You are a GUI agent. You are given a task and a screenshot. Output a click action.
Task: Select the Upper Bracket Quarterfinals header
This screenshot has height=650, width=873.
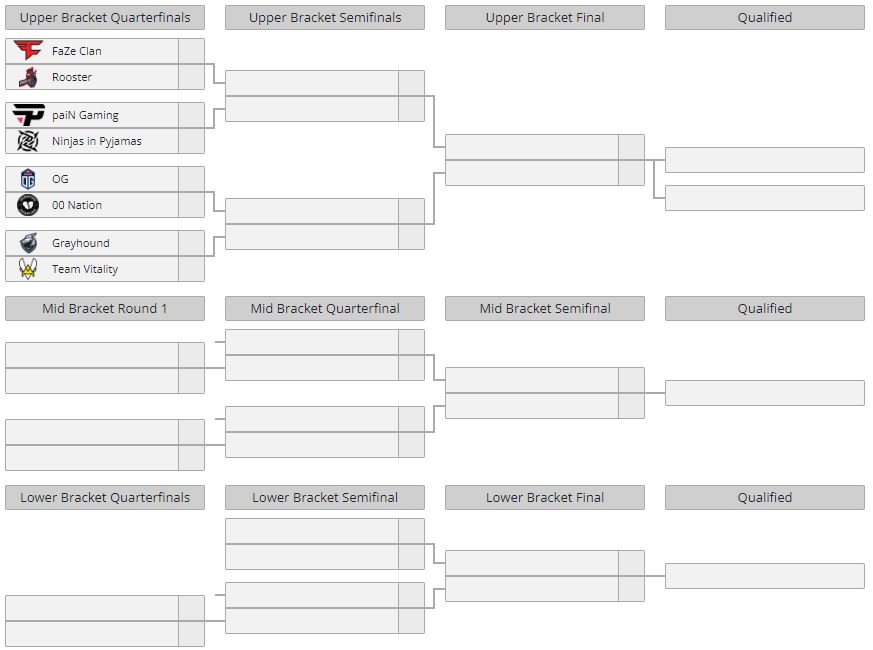[105, 17]
